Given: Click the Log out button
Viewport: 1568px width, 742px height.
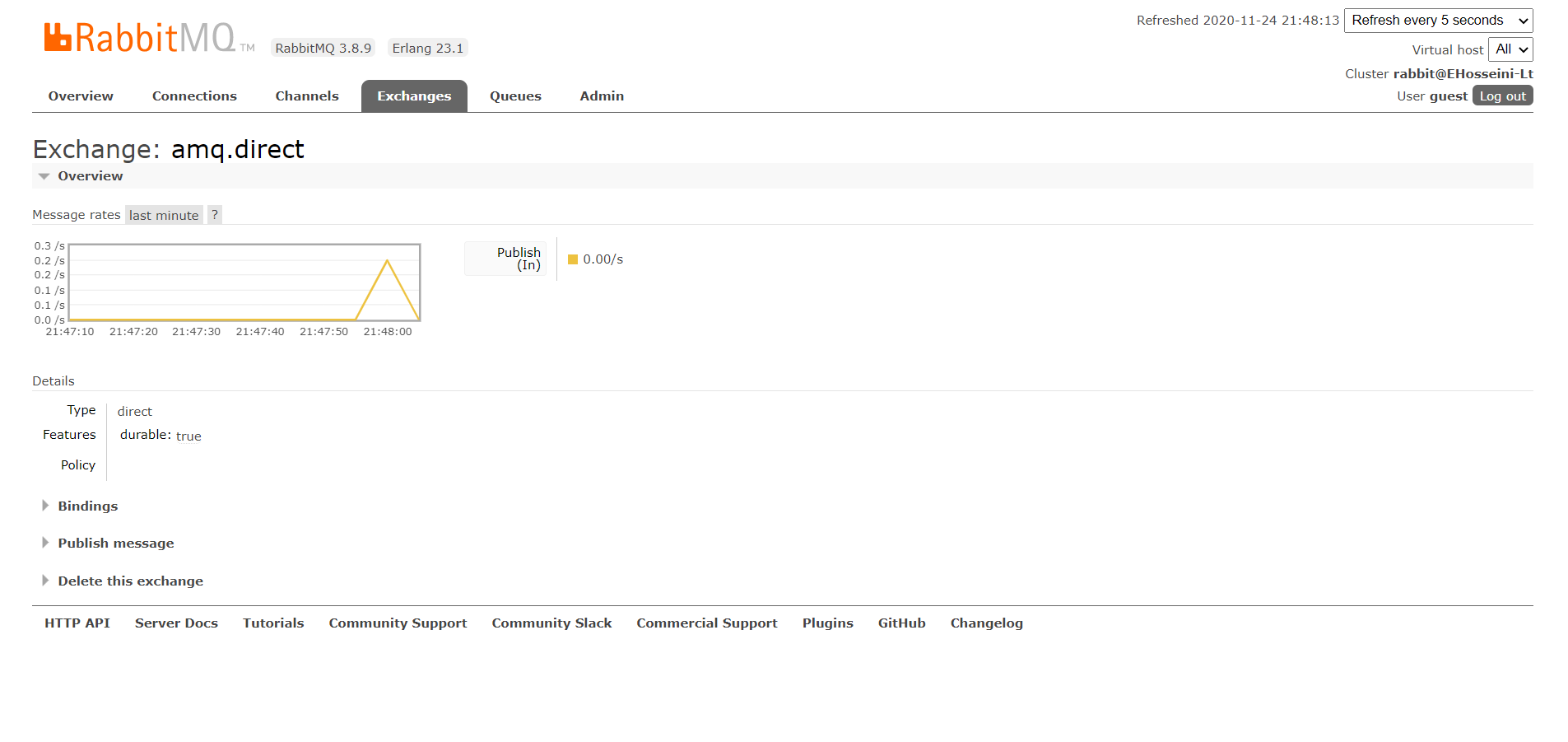Looking at the screenshot, I should click(x=1502, y=96).
